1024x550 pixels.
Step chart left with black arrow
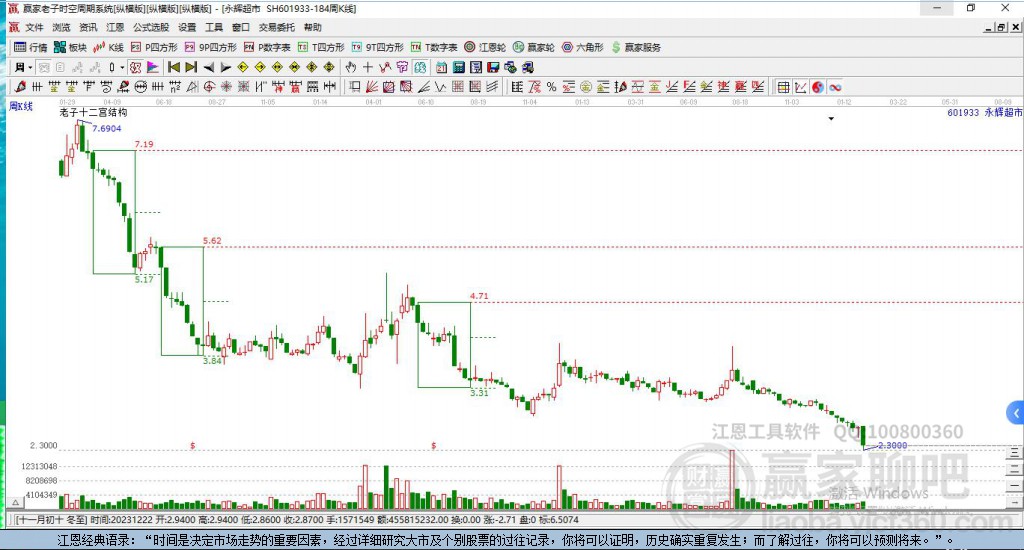209,67
